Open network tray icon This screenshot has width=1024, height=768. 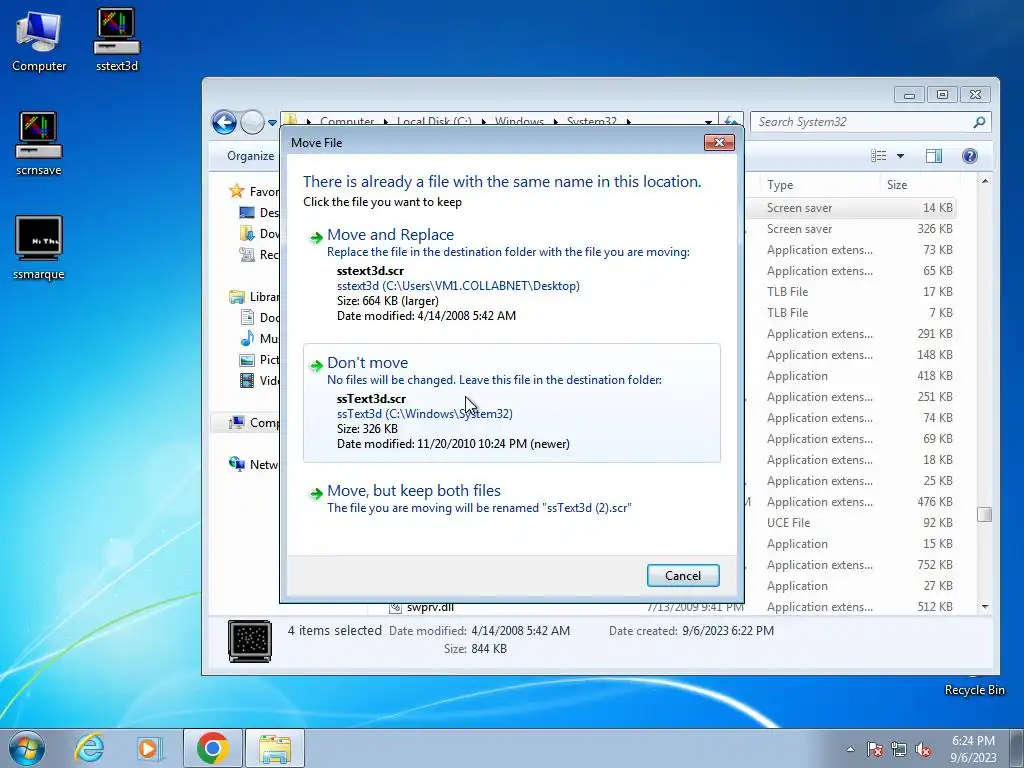point(899,749)
